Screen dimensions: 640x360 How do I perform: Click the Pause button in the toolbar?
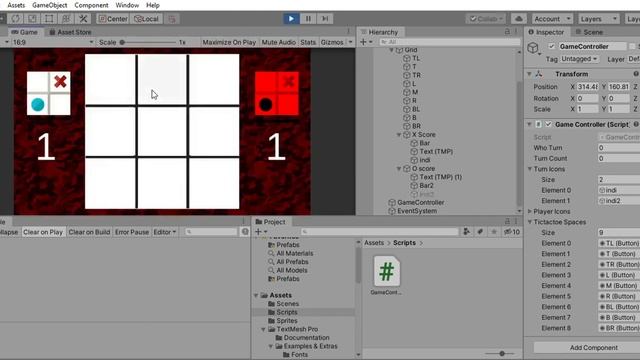[x=308, y=19]
